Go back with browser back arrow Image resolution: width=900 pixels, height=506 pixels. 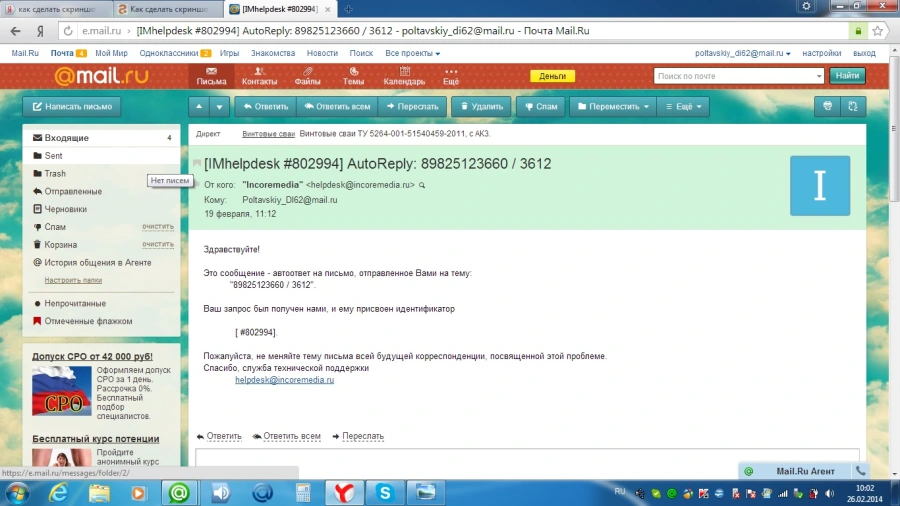15,31
